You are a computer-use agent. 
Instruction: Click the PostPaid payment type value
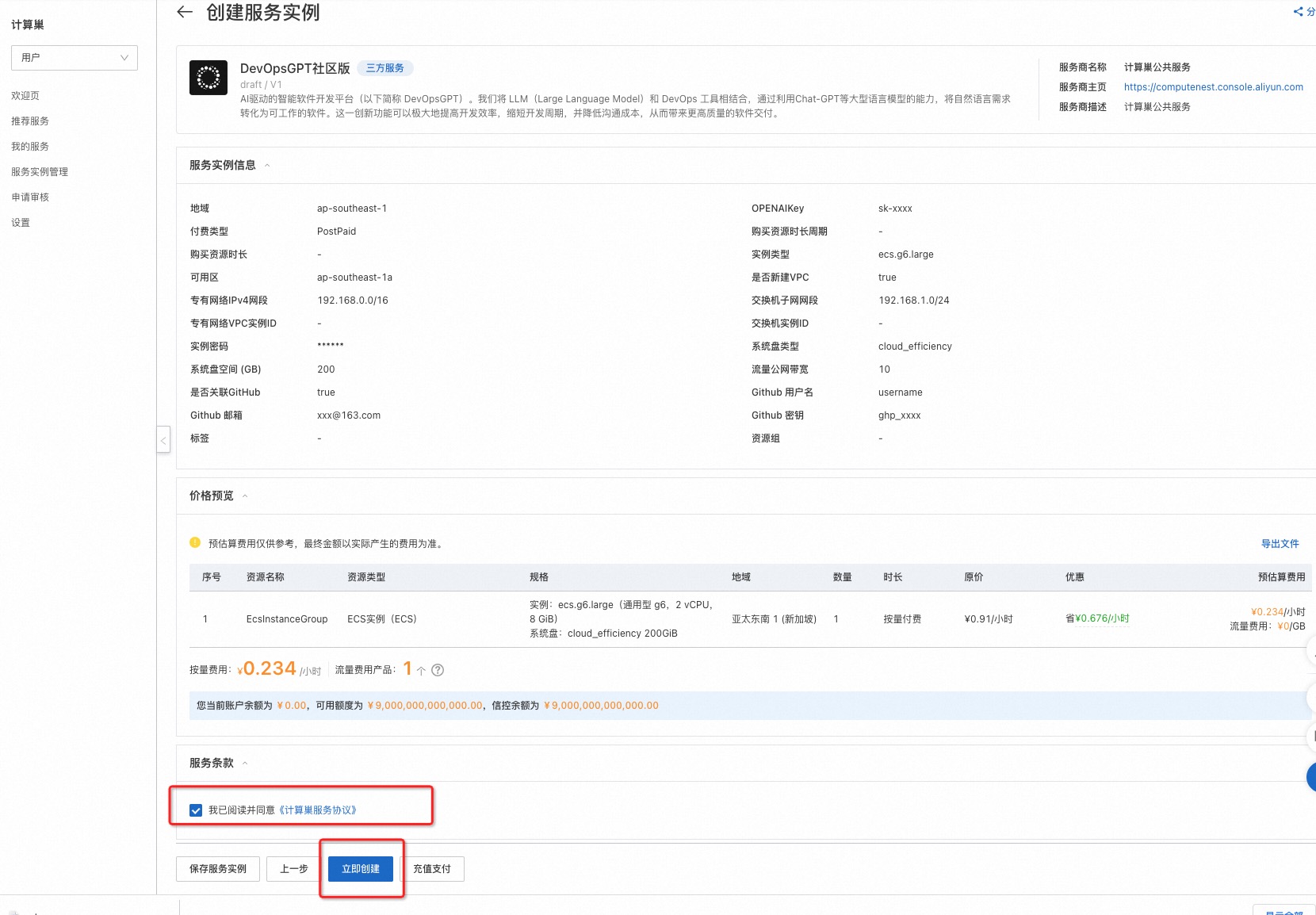[x=337, y=232]
